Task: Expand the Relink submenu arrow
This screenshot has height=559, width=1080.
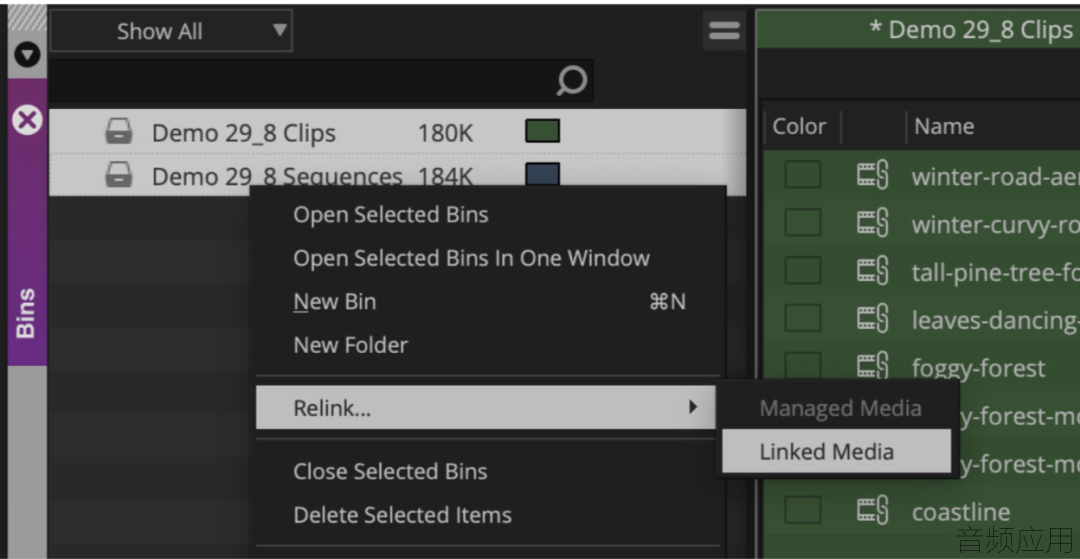Action: click(x=693, y=408)
